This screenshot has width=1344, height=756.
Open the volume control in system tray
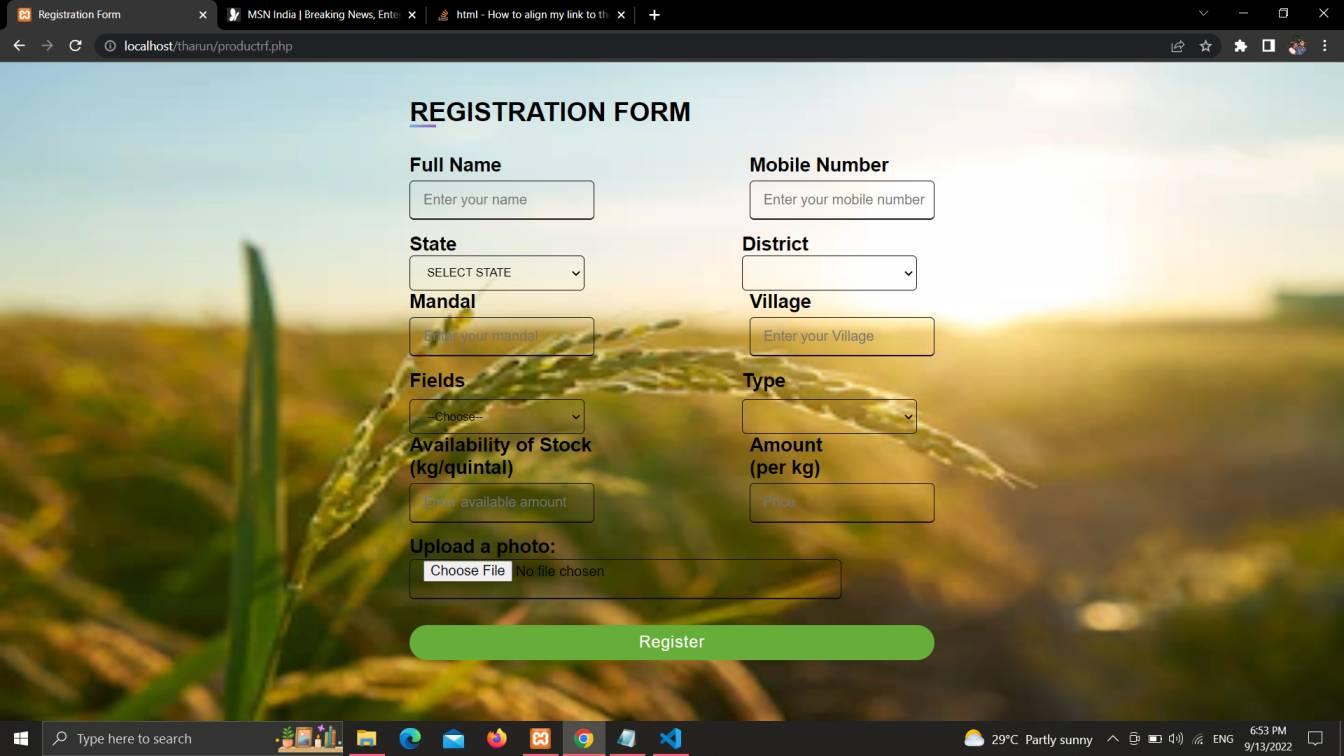coord(1176,739)
